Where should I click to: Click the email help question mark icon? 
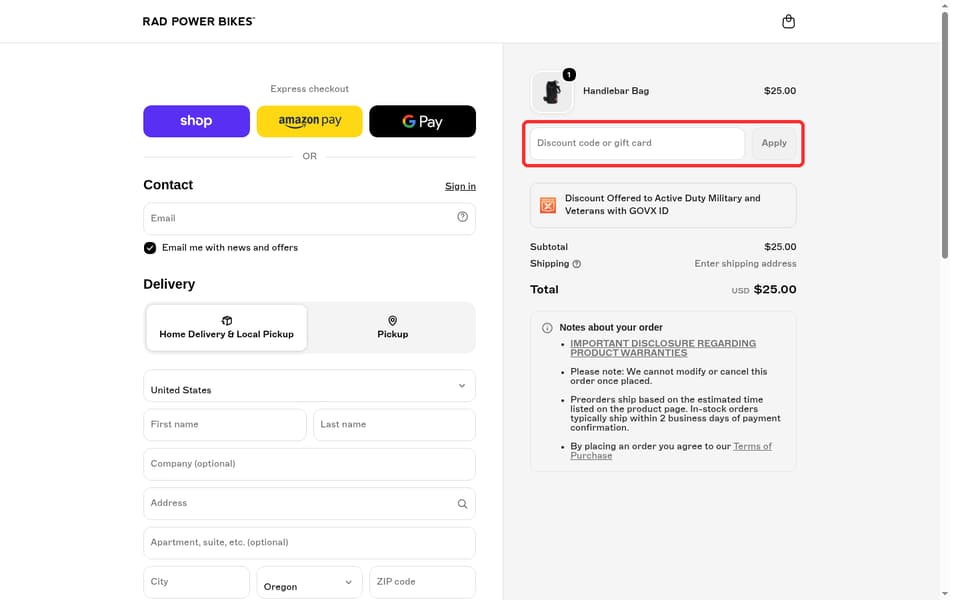[462, 217]
